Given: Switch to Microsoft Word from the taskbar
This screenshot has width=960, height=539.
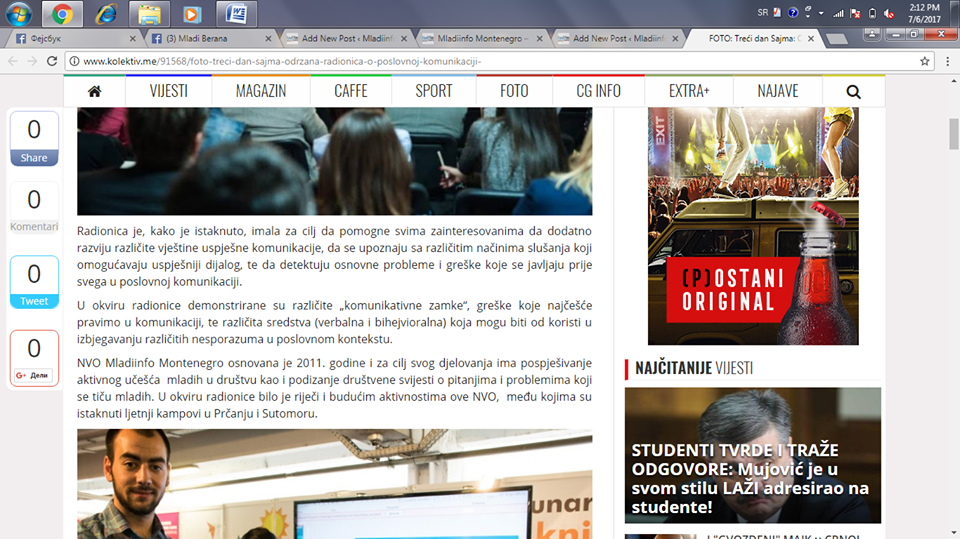Looking at the screenshot, I should (236, 13).
